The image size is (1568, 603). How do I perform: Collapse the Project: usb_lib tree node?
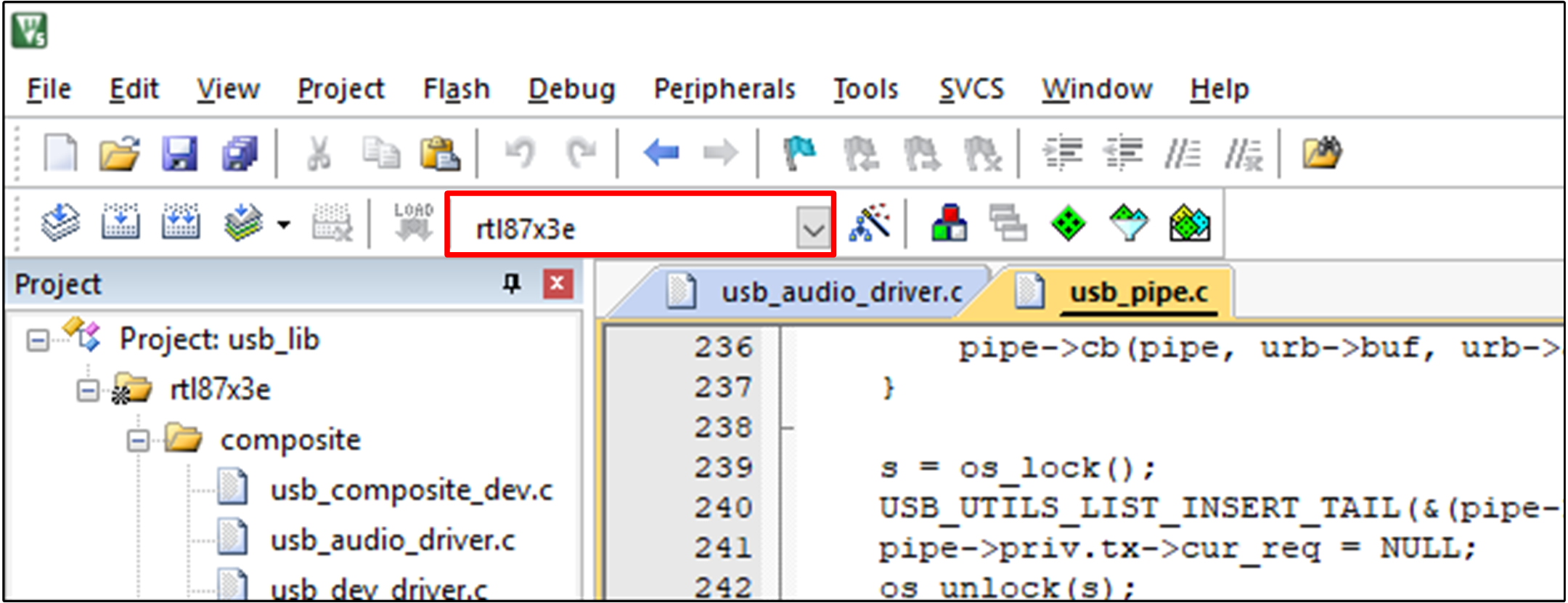coord(37,340)
